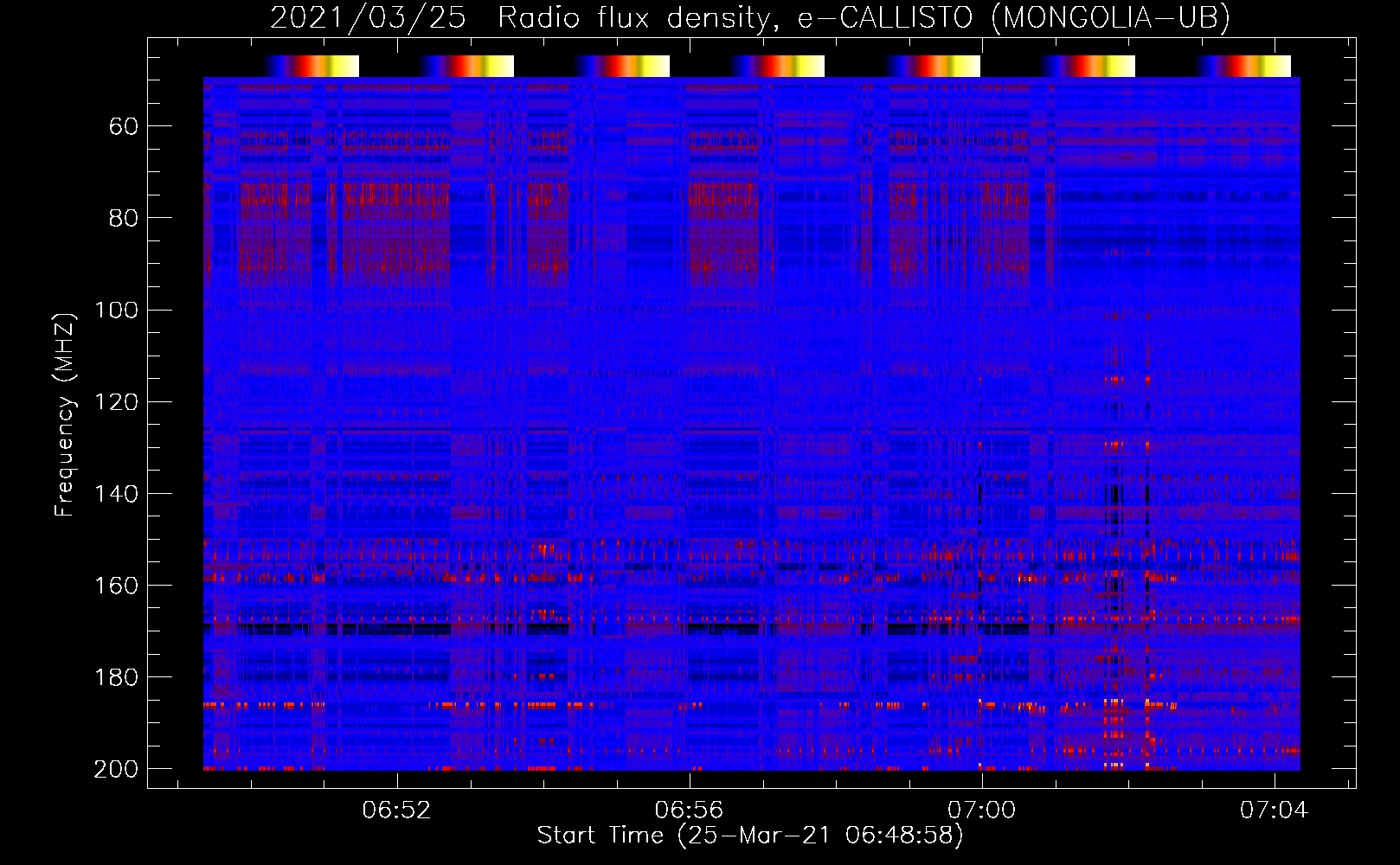The image size is (1400, 865).
Task: Select the "Frequency (MHZ)" y-axis label
Action: 64,414
